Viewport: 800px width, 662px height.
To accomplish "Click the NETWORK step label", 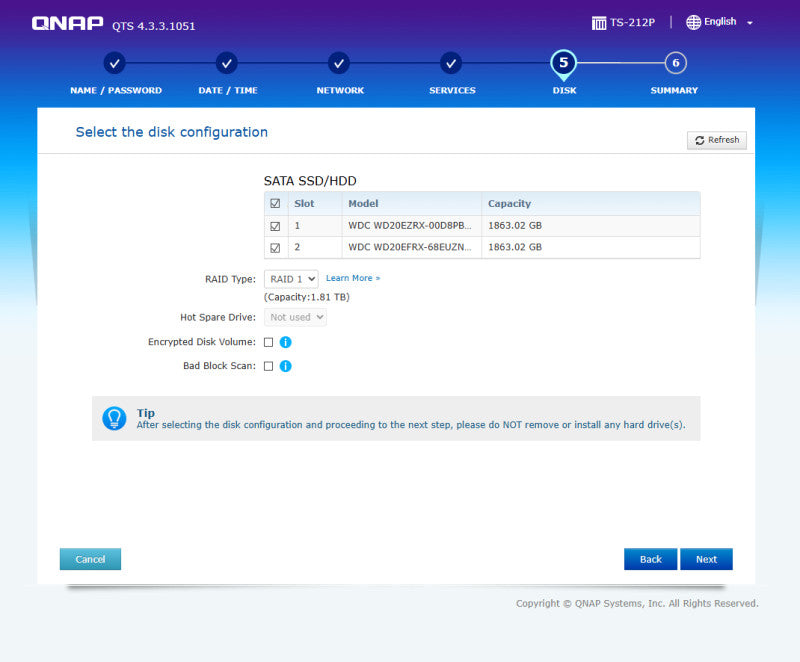I will pyautogui.click(x=340, y=90).
